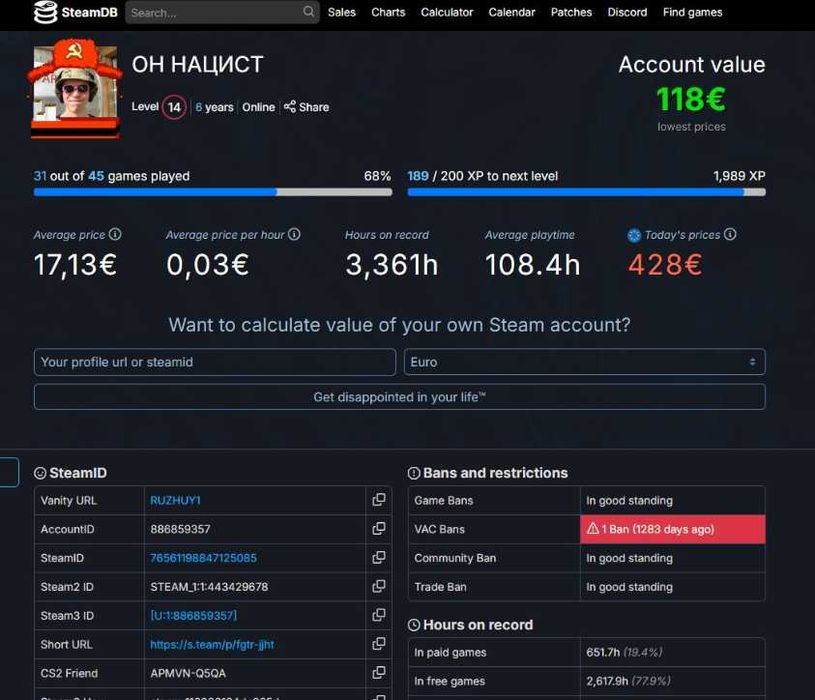This screenshot has width=815, height=700.
Task: Open the Find games menu item
Action: 692,12
